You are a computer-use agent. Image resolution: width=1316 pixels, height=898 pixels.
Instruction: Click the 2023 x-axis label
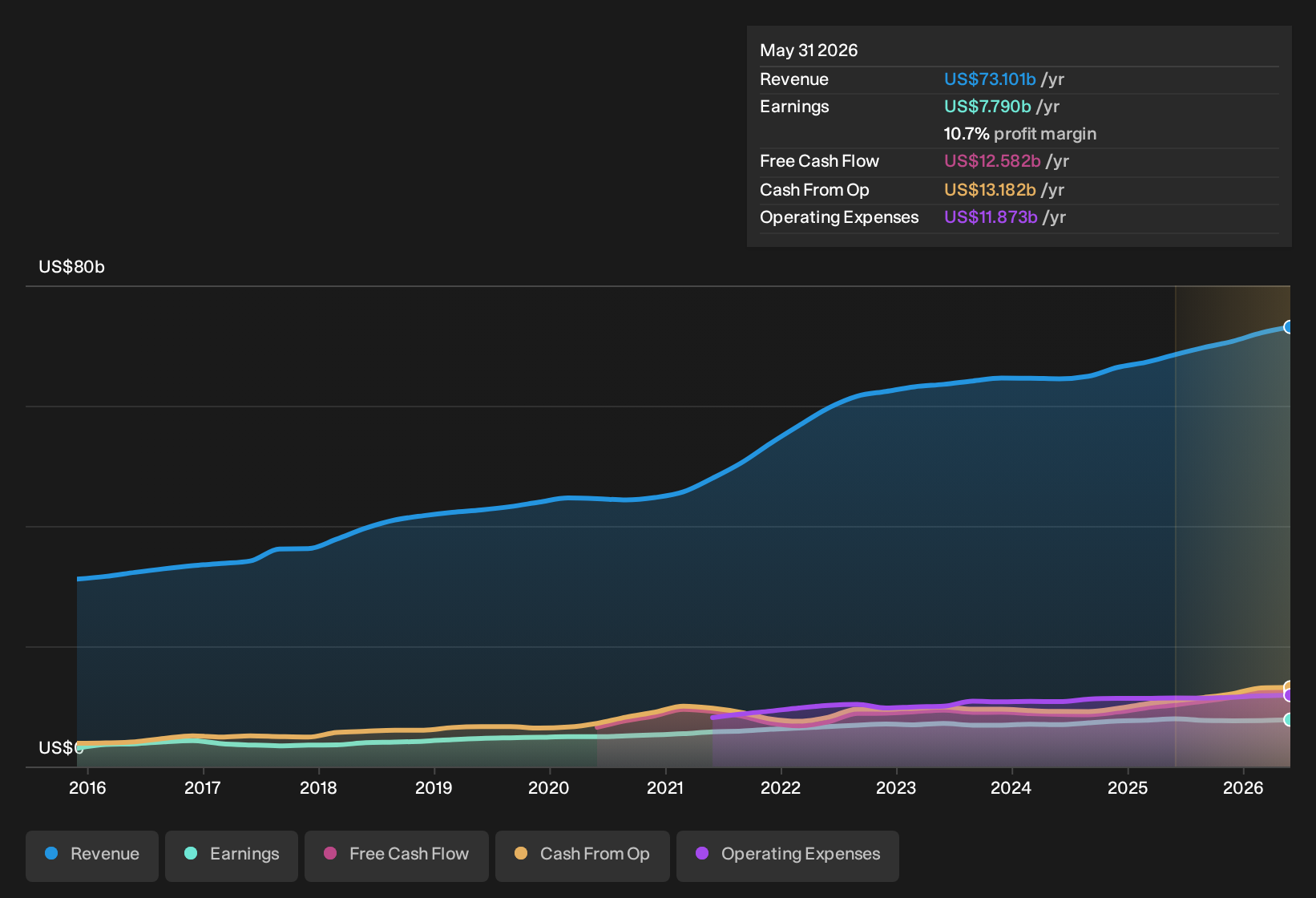tap(896, 788)
